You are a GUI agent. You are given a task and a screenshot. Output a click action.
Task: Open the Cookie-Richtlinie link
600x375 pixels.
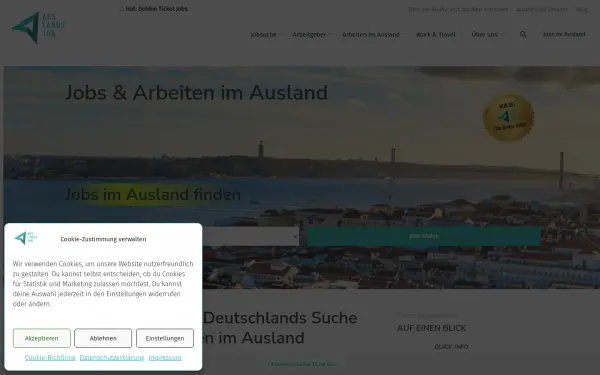click(50, 358)
